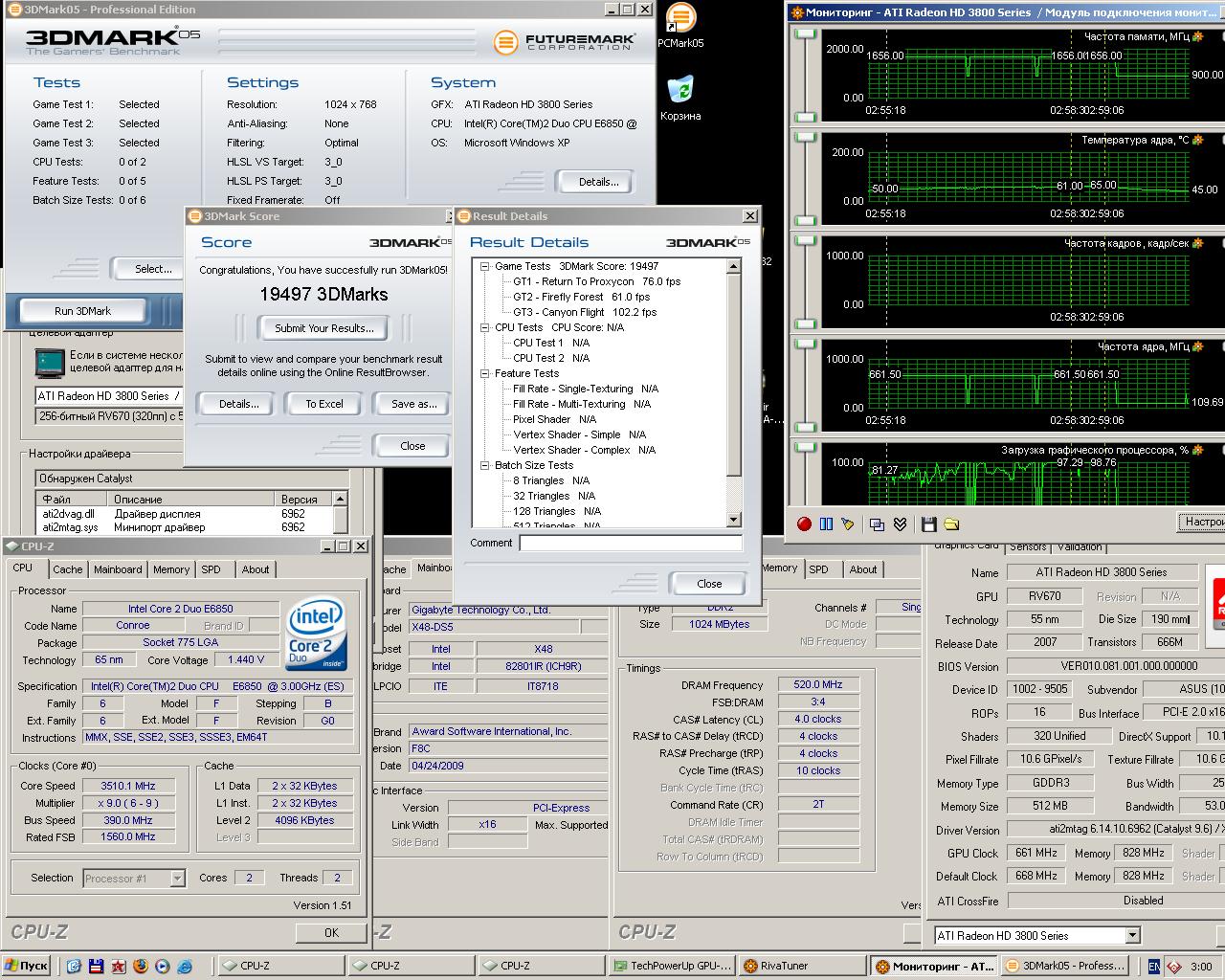Click the red star quick launch icon
1225x980 pixels.
click(x=119, y=967)
